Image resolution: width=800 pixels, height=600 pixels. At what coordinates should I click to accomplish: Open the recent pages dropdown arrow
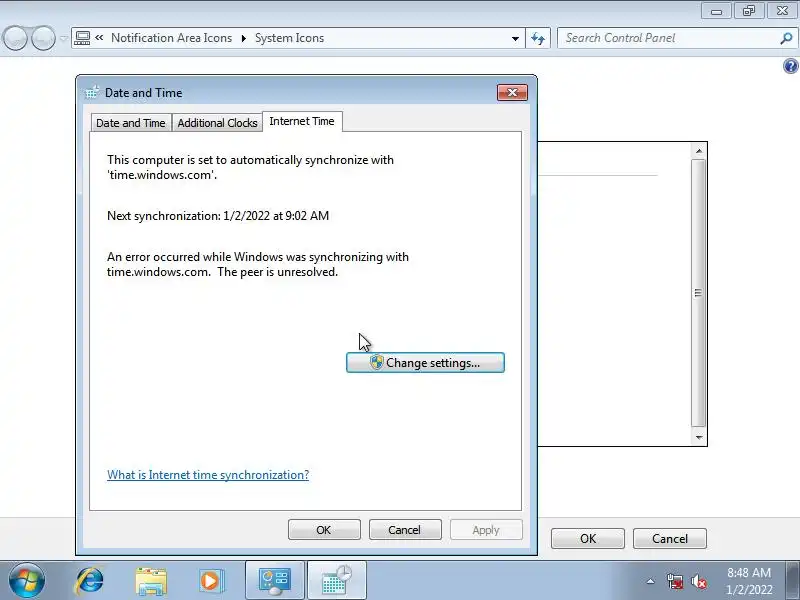click(x=63, y=38)
